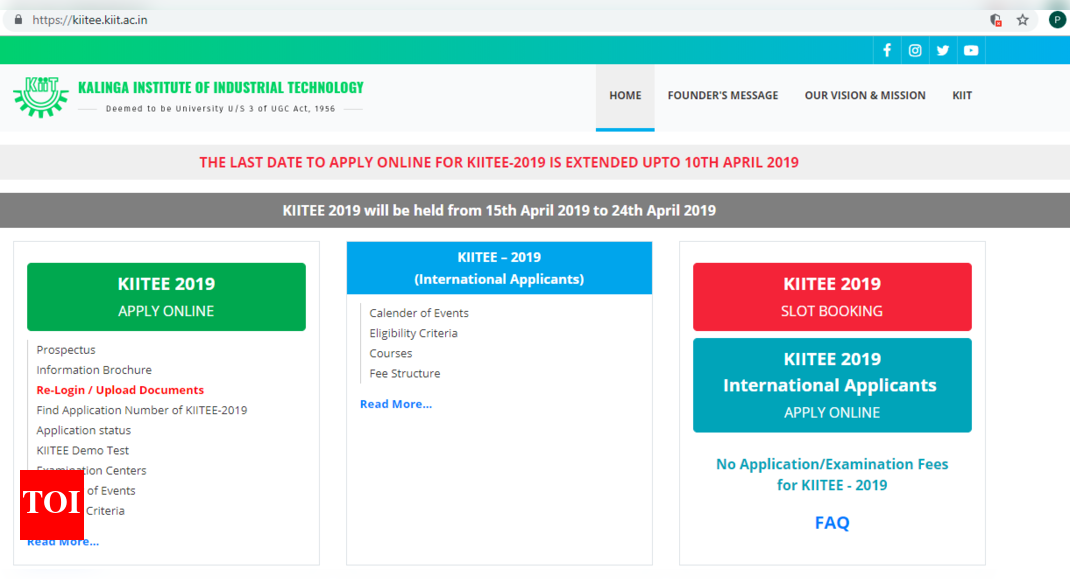Open the FAQ link

point(832,522)
